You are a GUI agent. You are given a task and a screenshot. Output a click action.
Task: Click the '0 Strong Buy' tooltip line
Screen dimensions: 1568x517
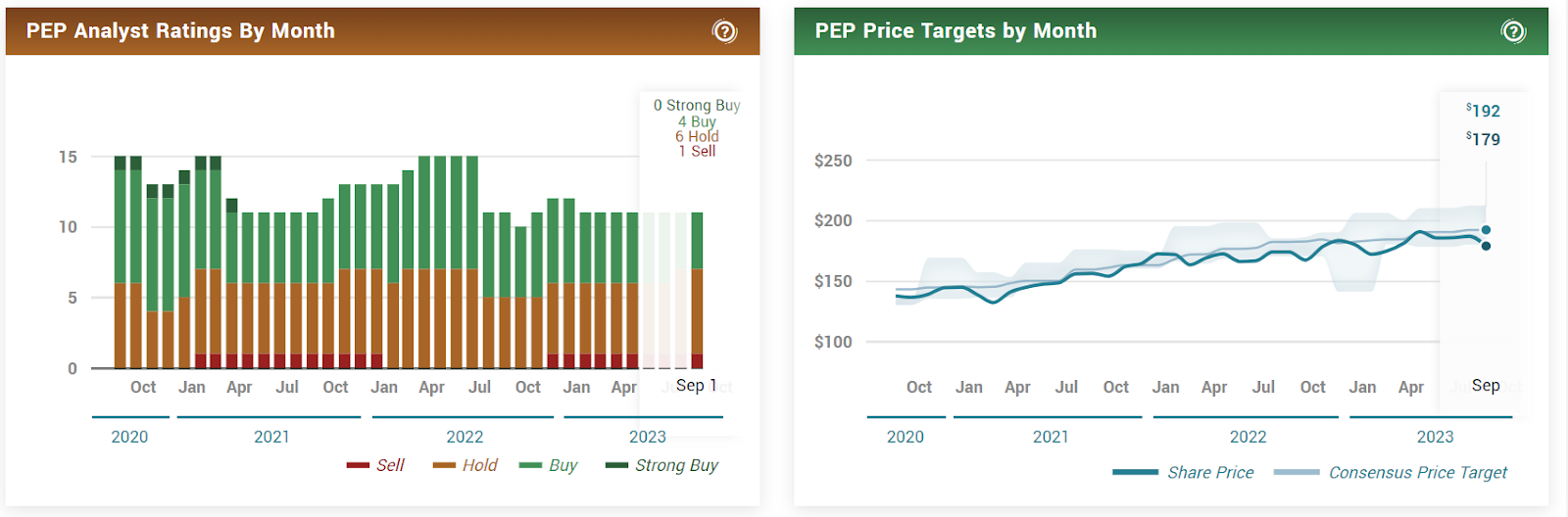click(x=697, y=105)
